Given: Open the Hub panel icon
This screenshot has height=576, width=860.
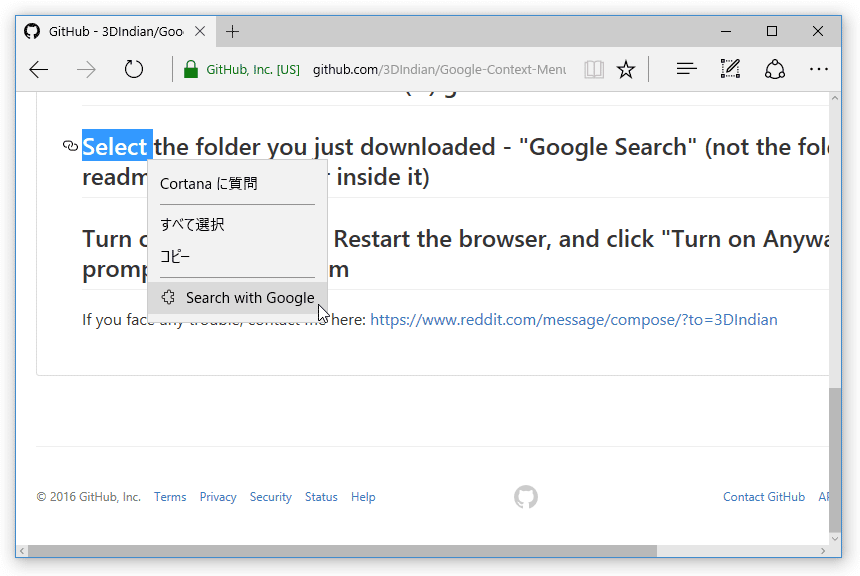Looking at the screenshot, I should tap(687, 69).
